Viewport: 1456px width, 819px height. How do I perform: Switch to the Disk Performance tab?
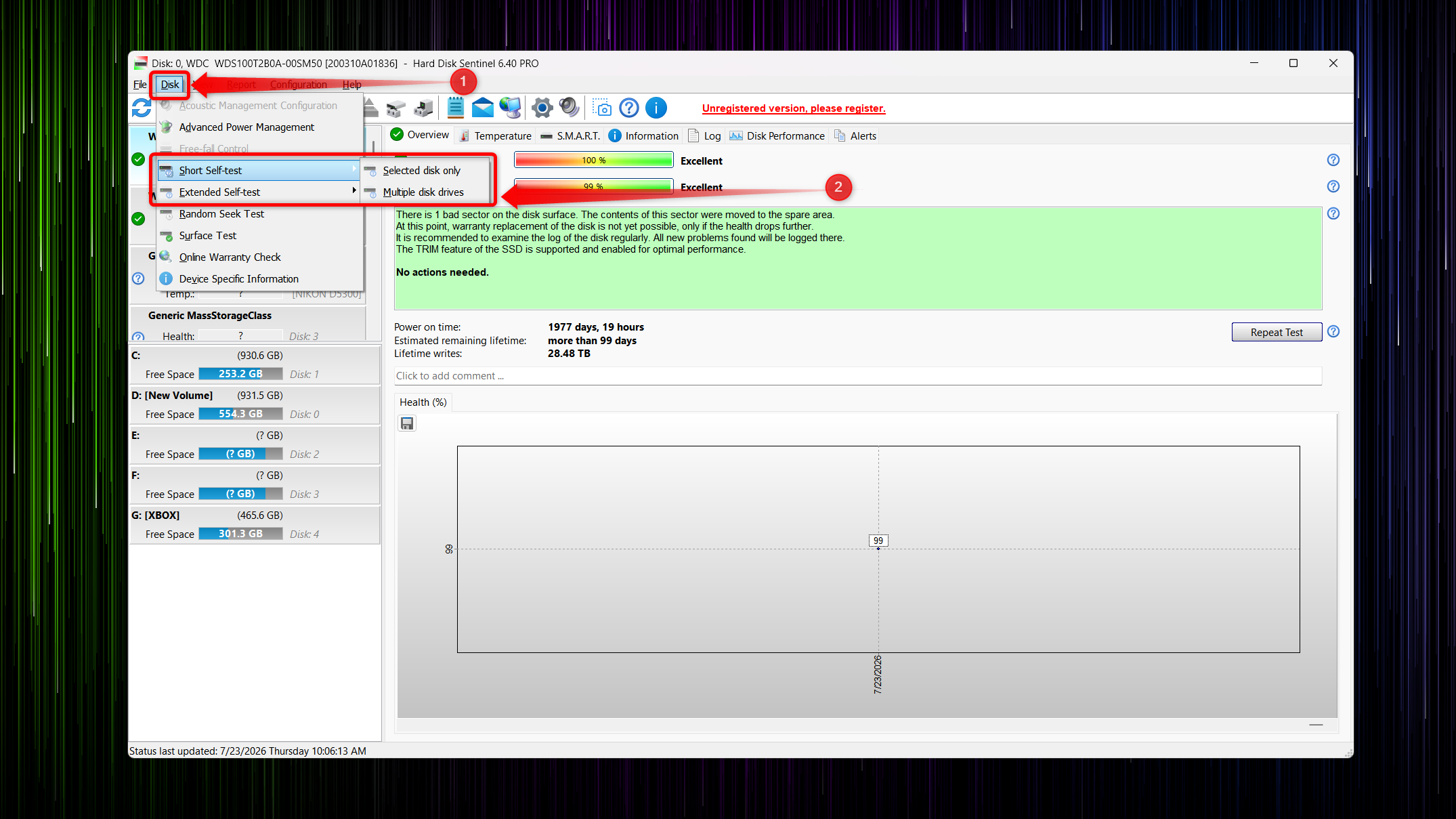(777, 135)
